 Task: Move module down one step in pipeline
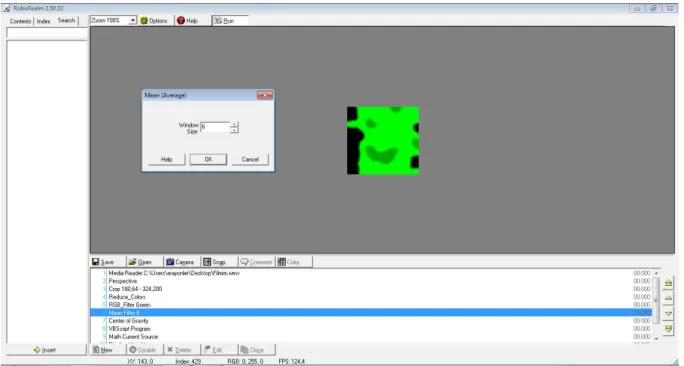coord(668,314)
